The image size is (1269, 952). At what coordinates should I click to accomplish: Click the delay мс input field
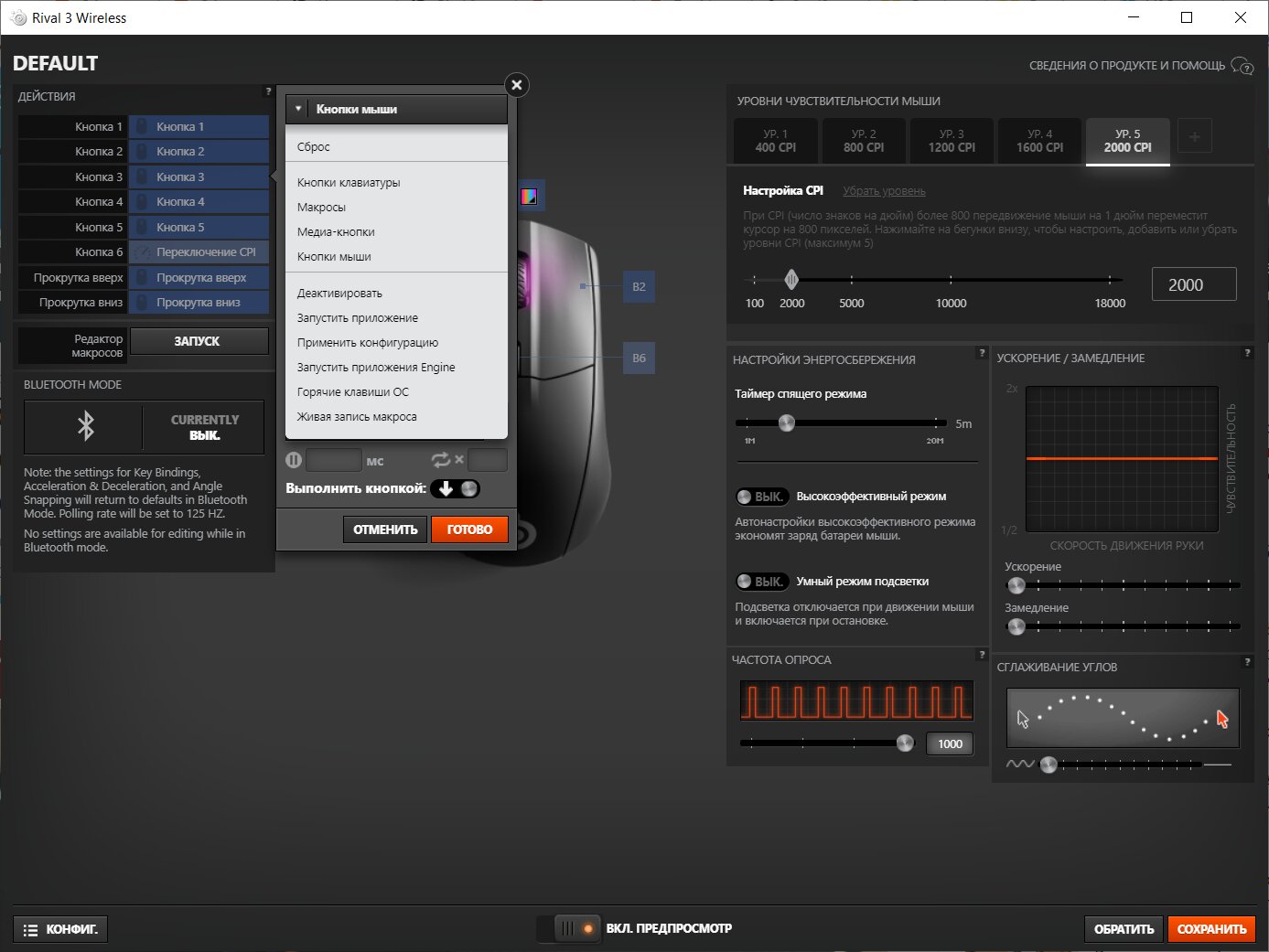[x=333, y=460]
